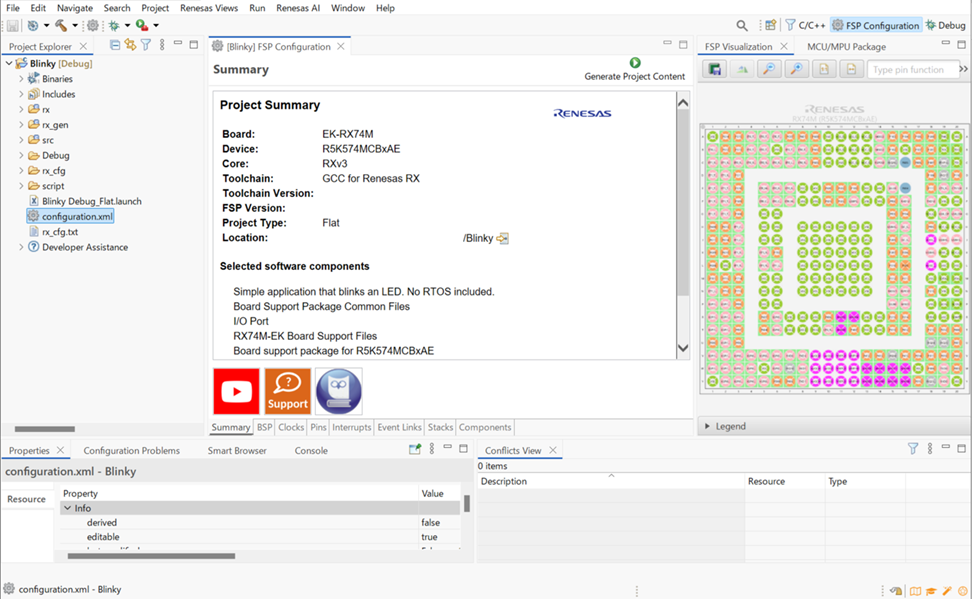Open the Configuration Problems tab
This screenshot has width=972, height=599.
[131, 451]
